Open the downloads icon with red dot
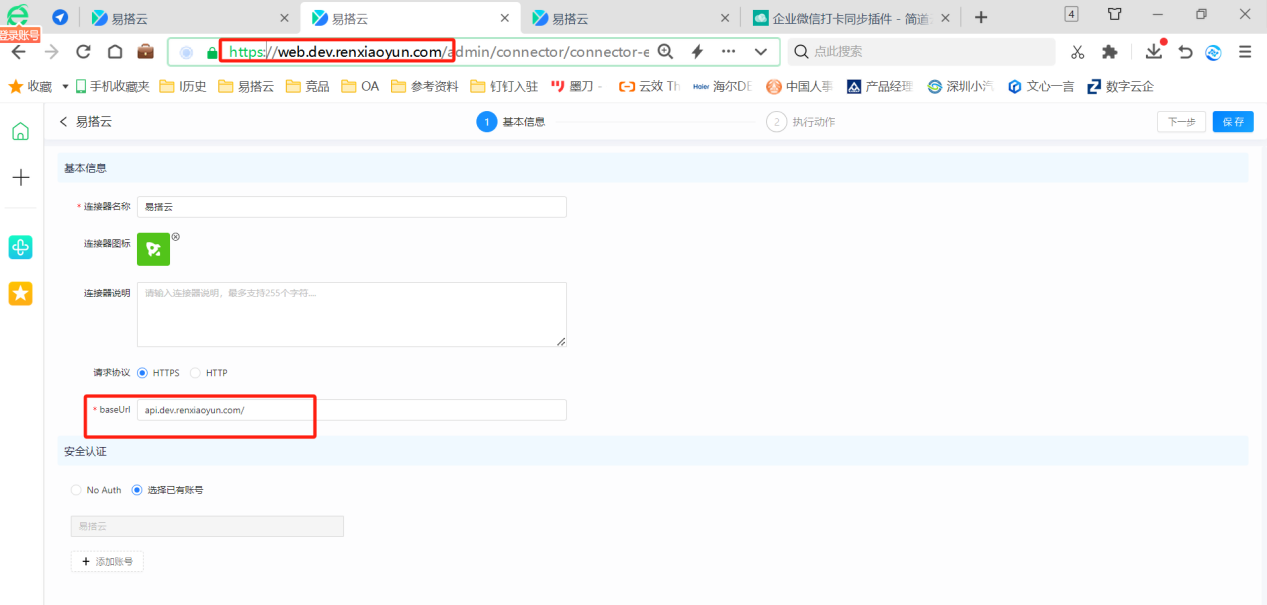1267x605 pixels. [x=1155, y=50]
